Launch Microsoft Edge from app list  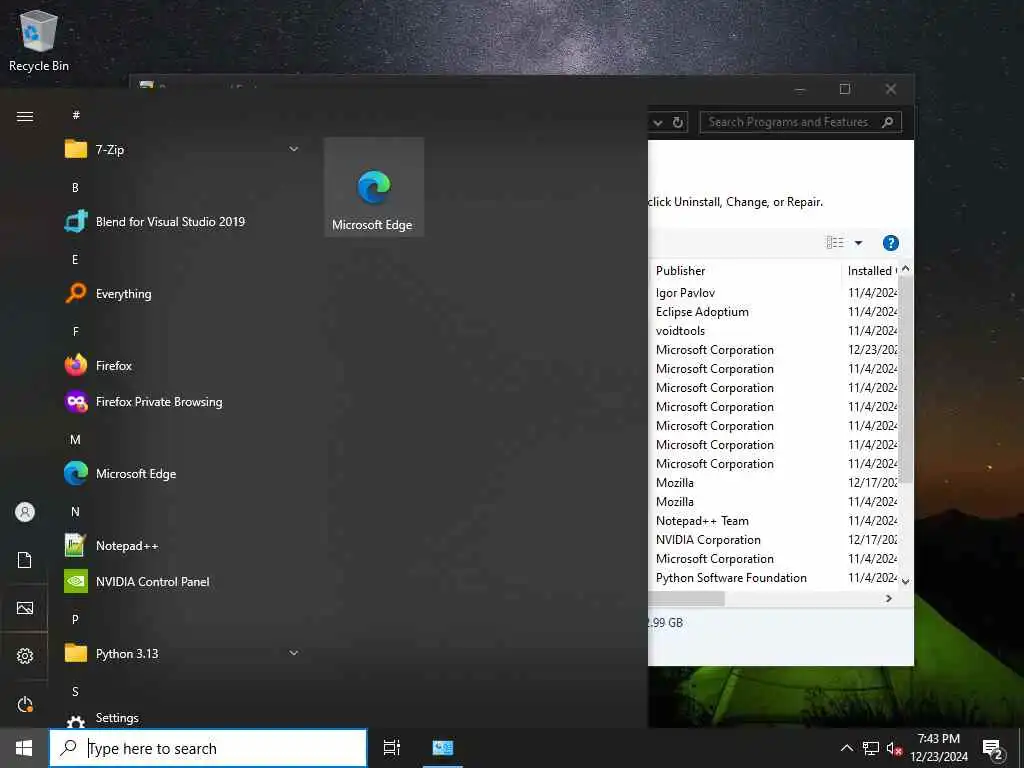[x=183, y=473]
